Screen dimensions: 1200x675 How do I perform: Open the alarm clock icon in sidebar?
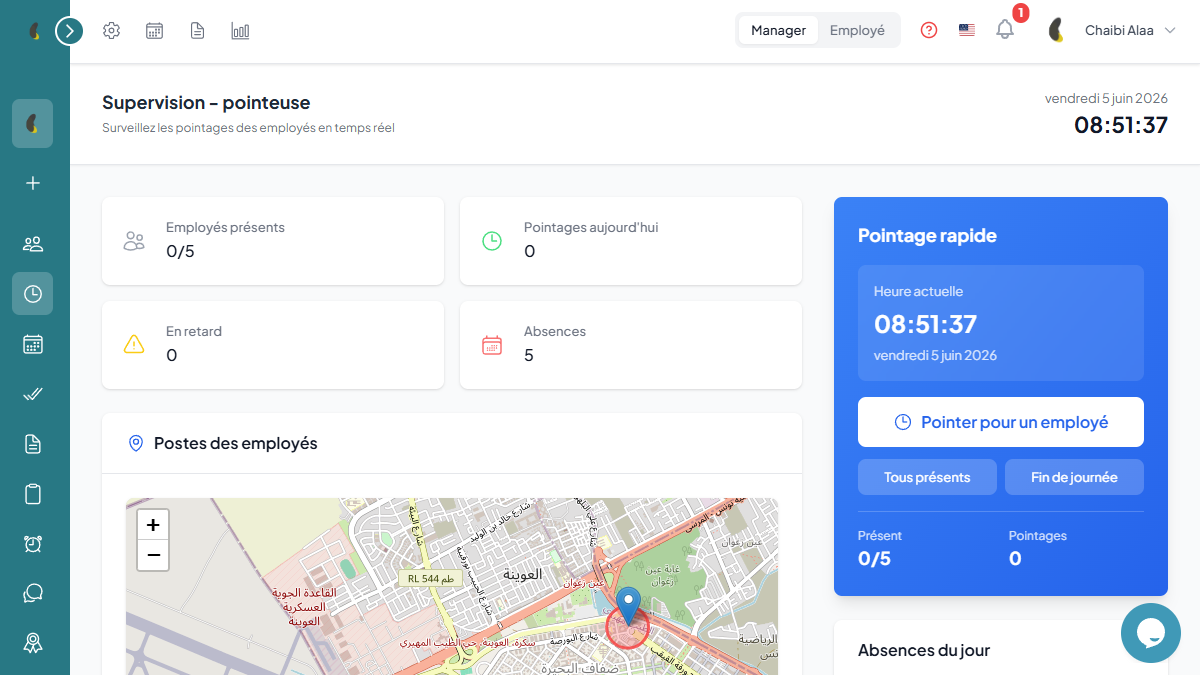click(33, 543)
